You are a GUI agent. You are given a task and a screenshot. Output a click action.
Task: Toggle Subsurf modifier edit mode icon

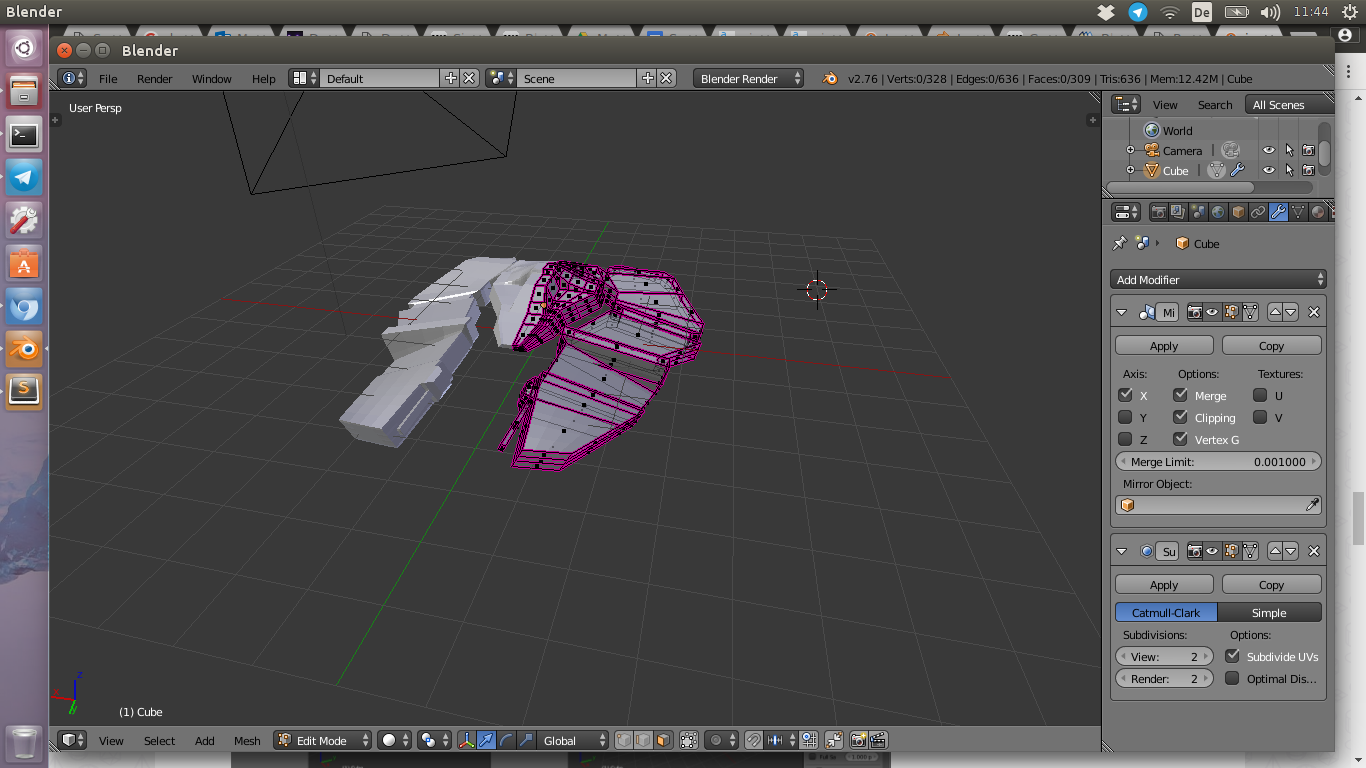(1231, 551)
